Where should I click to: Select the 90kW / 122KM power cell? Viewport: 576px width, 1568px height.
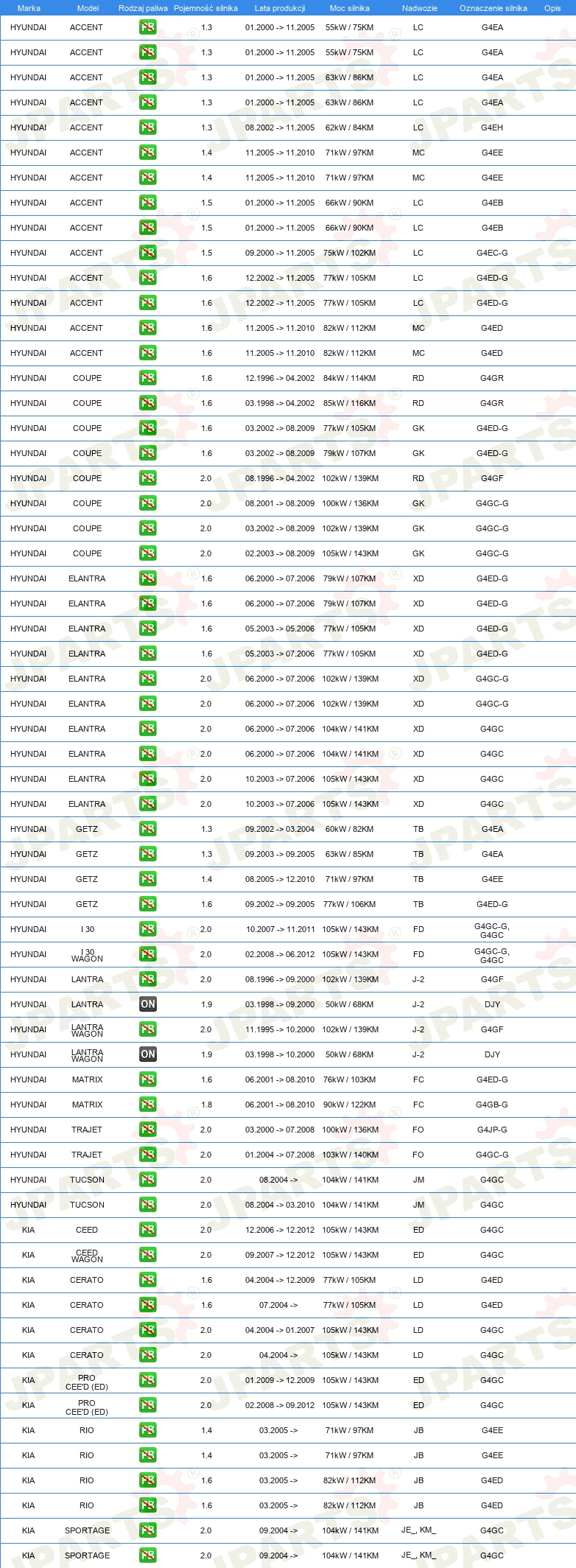click(350, 1105)
